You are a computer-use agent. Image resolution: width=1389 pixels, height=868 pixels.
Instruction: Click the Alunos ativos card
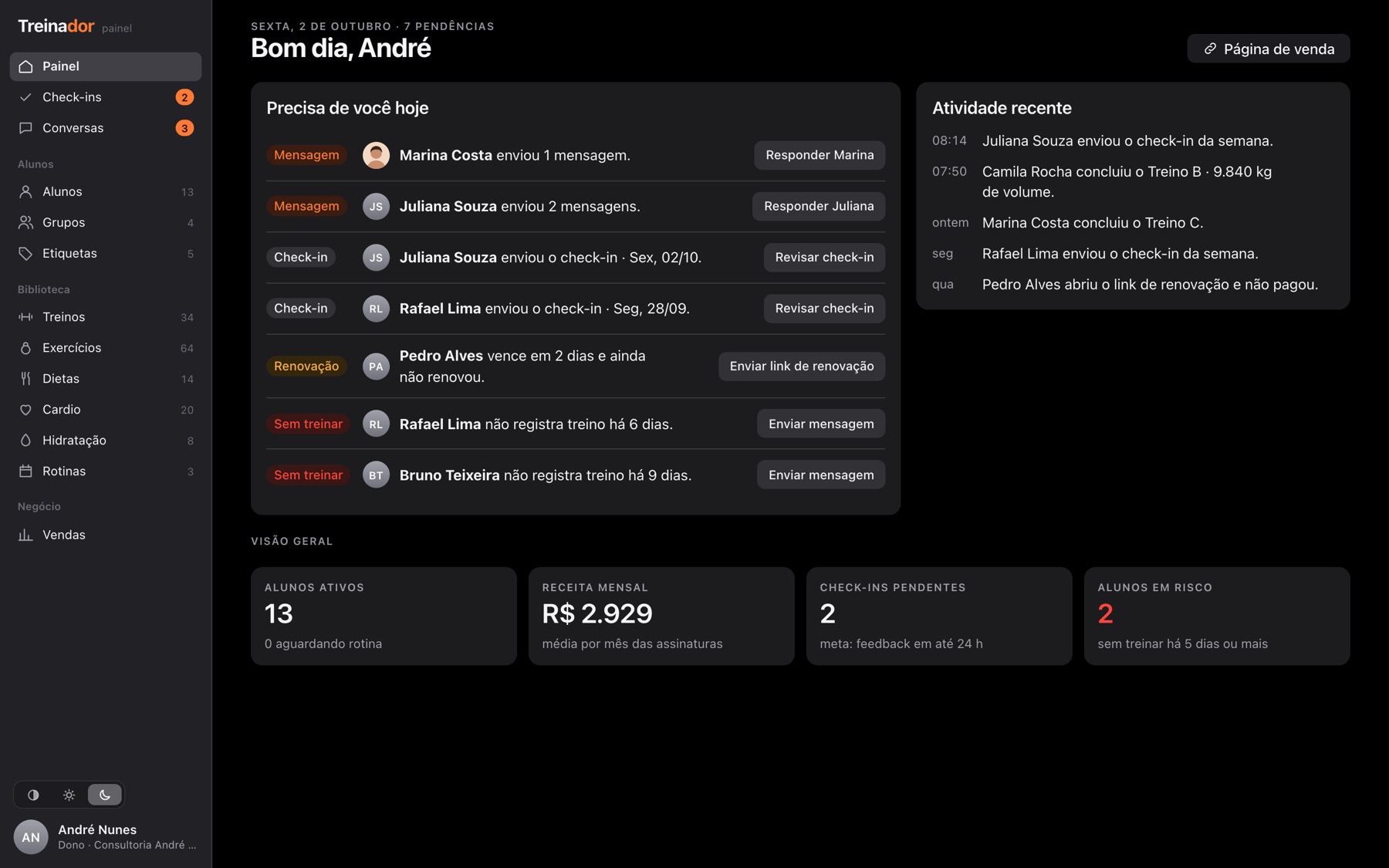pyautogui.click(x=384, y=616)
